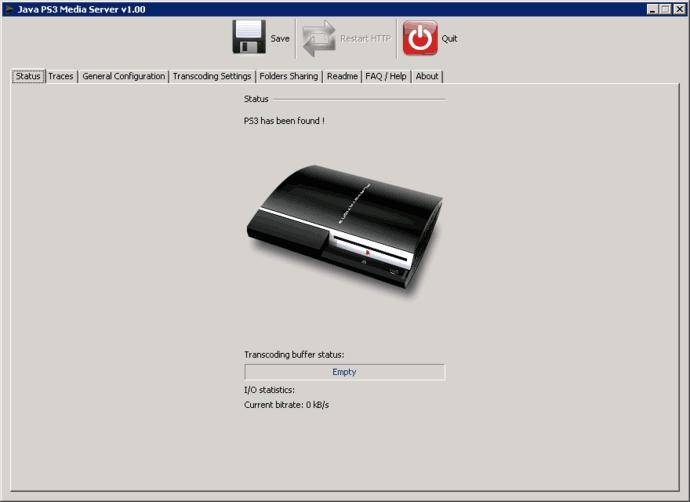Click the Restart HTTP label

coord(365,39)
